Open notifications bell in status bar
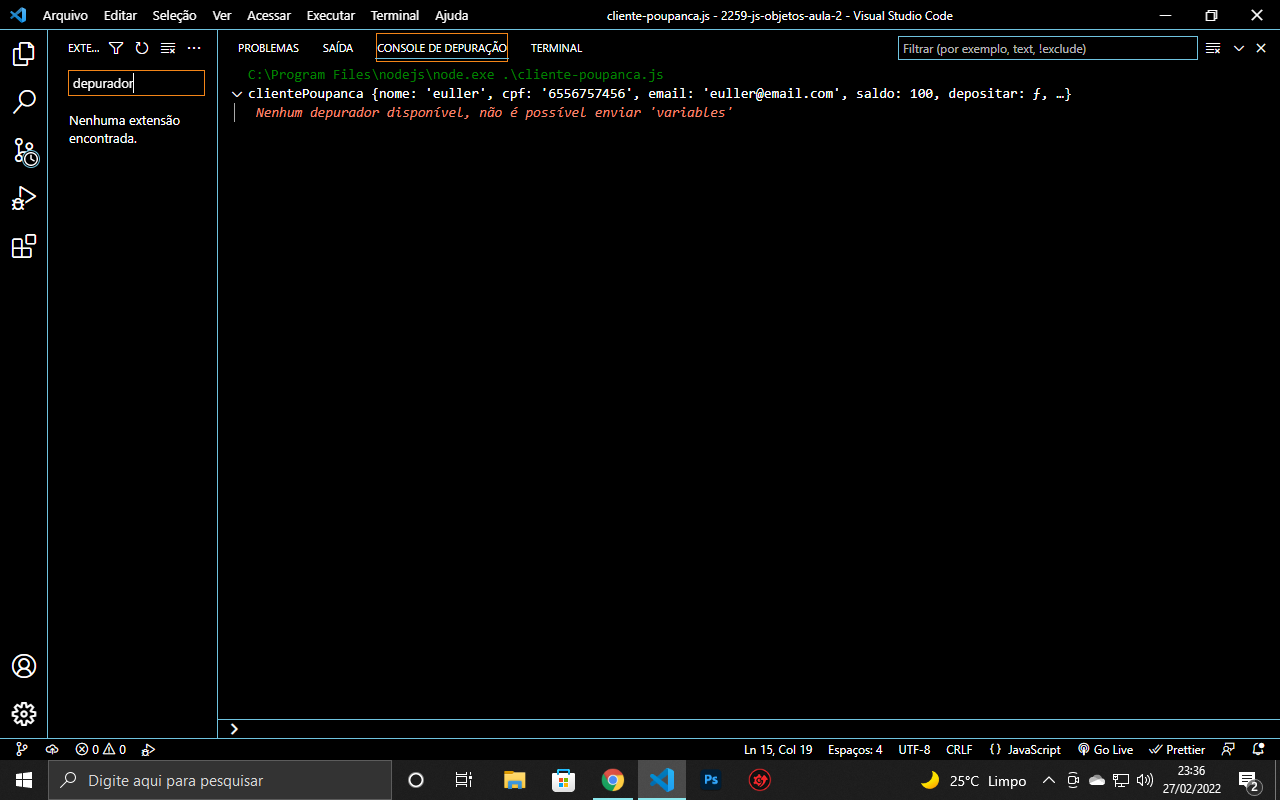This screenshot has height=800, width=1280. [1259, 749]
